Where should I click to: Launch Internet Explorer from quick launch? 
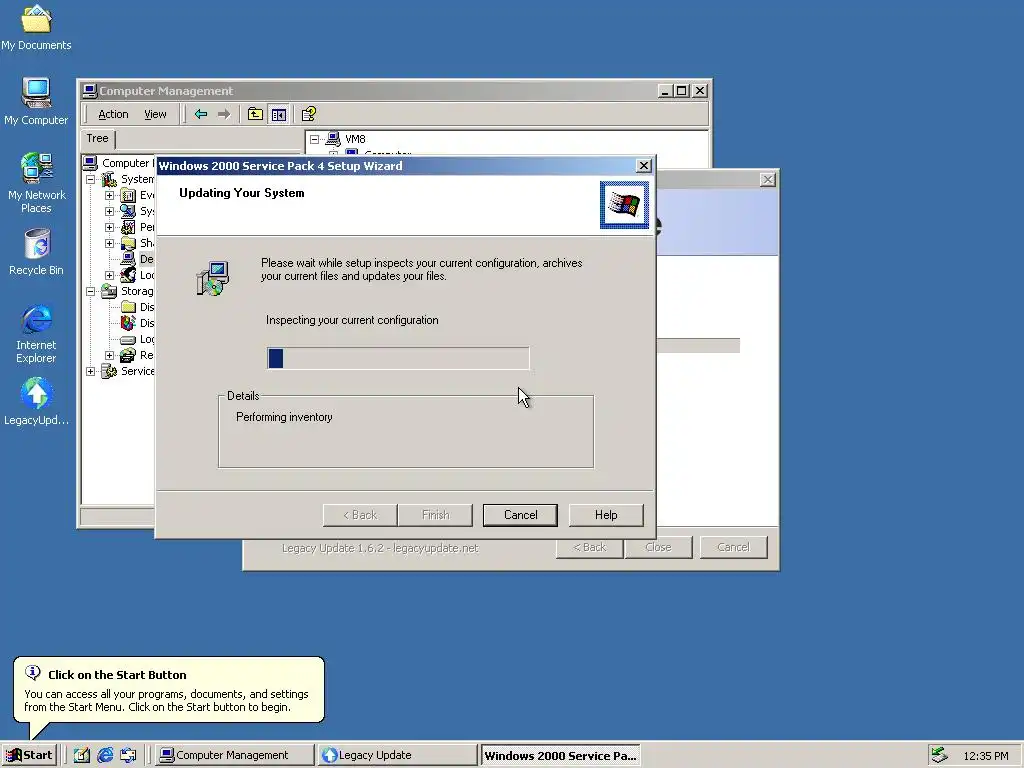105,755
